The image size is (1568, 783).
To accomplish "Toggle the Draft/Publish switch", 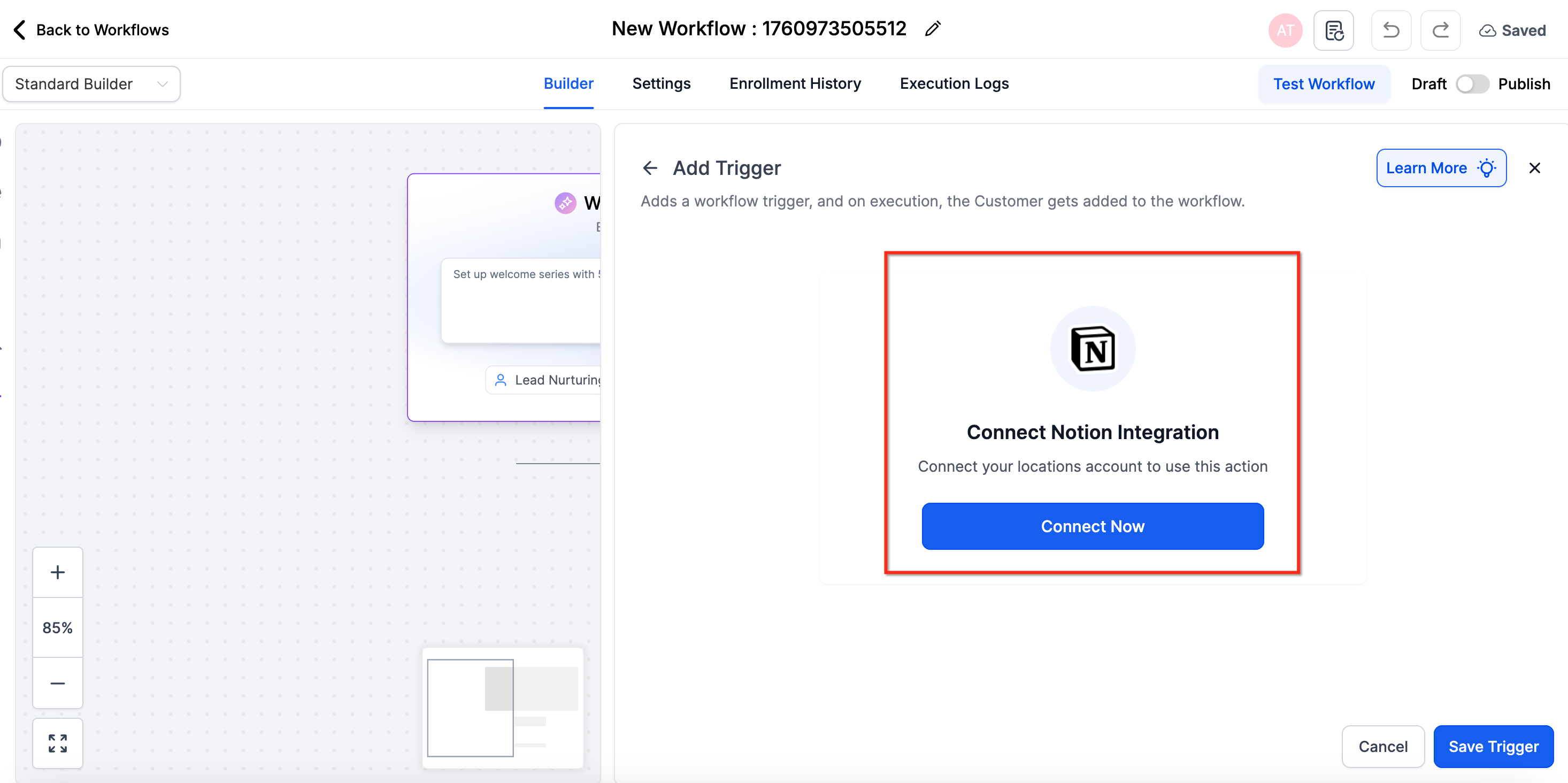I will coord(1471,84).
